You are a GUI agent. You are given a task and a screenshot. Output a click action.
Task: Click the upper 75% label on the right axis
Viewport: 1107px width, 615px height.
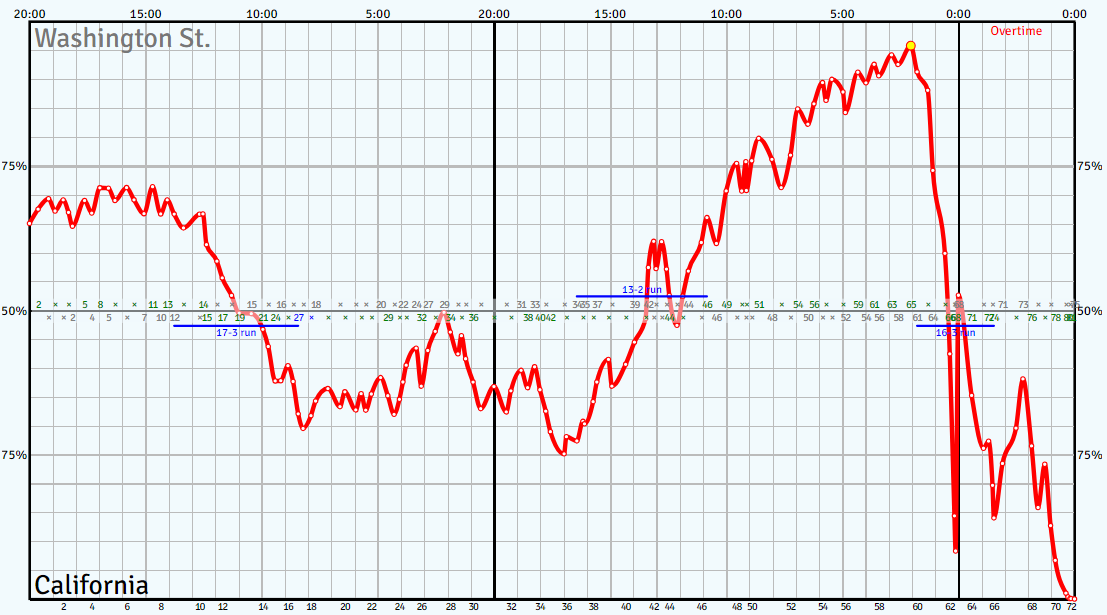pos(1089,167)
